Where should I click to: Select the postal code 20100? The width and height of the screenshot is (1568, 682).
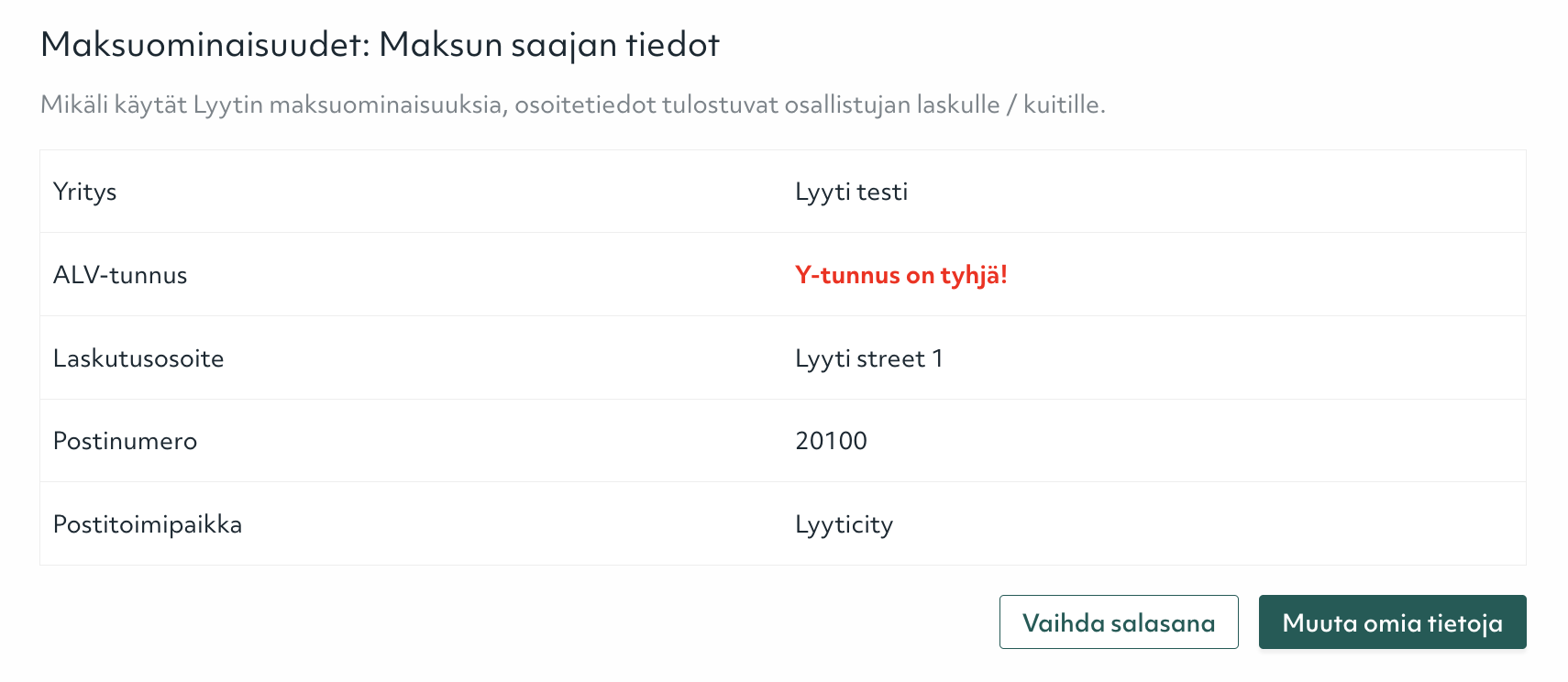(x=831, y=441)
